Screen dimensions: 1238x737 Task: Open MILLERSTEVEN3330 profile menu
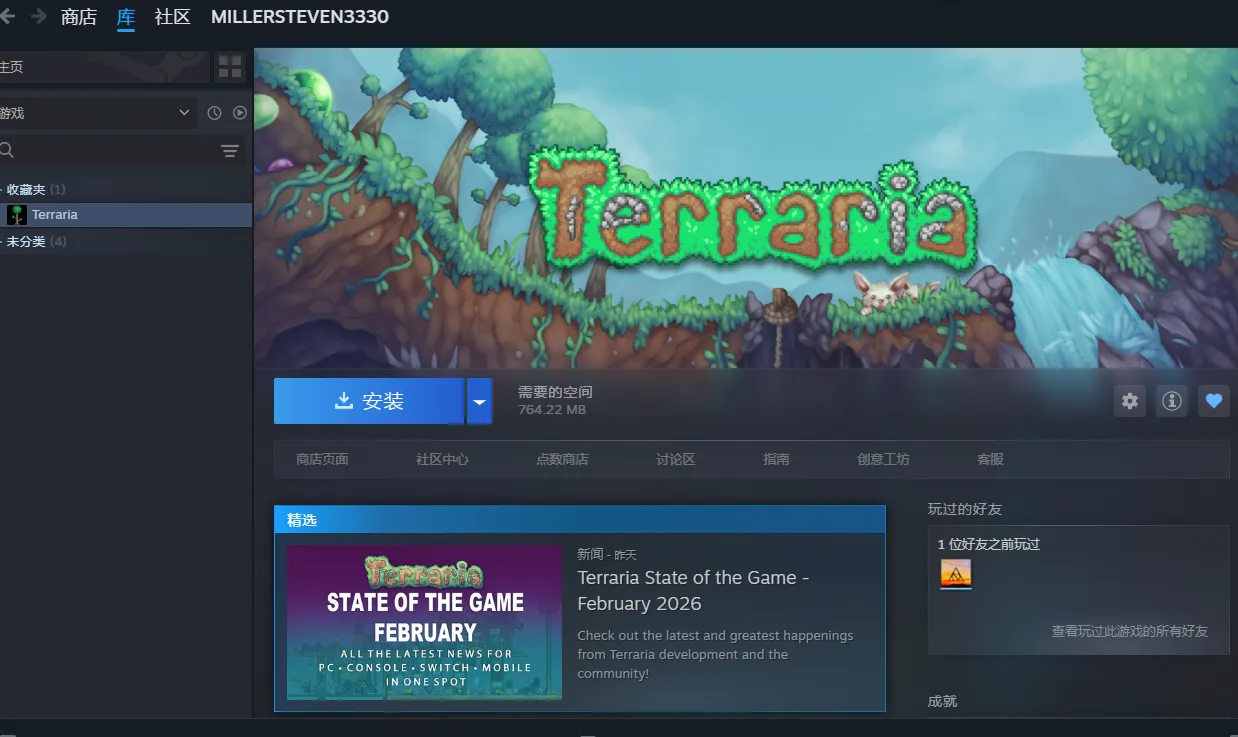tap(300, 17)
